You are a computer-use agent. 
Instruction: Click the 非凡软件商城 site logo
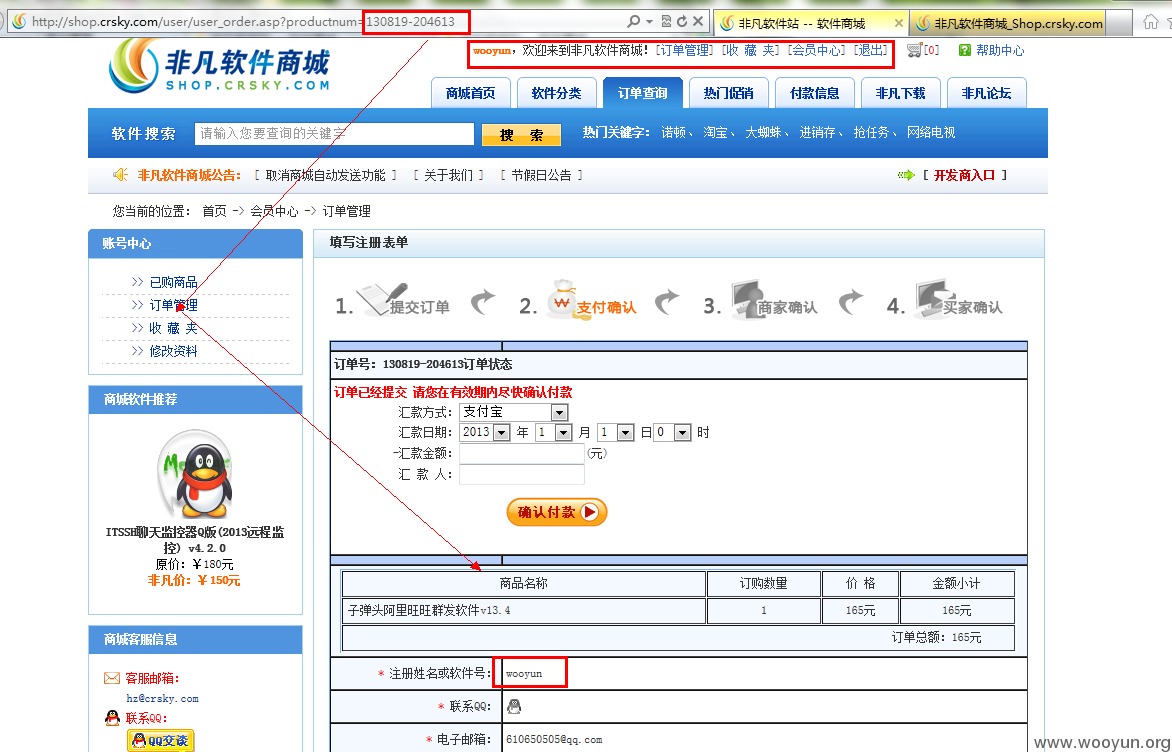tap(219, 65)
